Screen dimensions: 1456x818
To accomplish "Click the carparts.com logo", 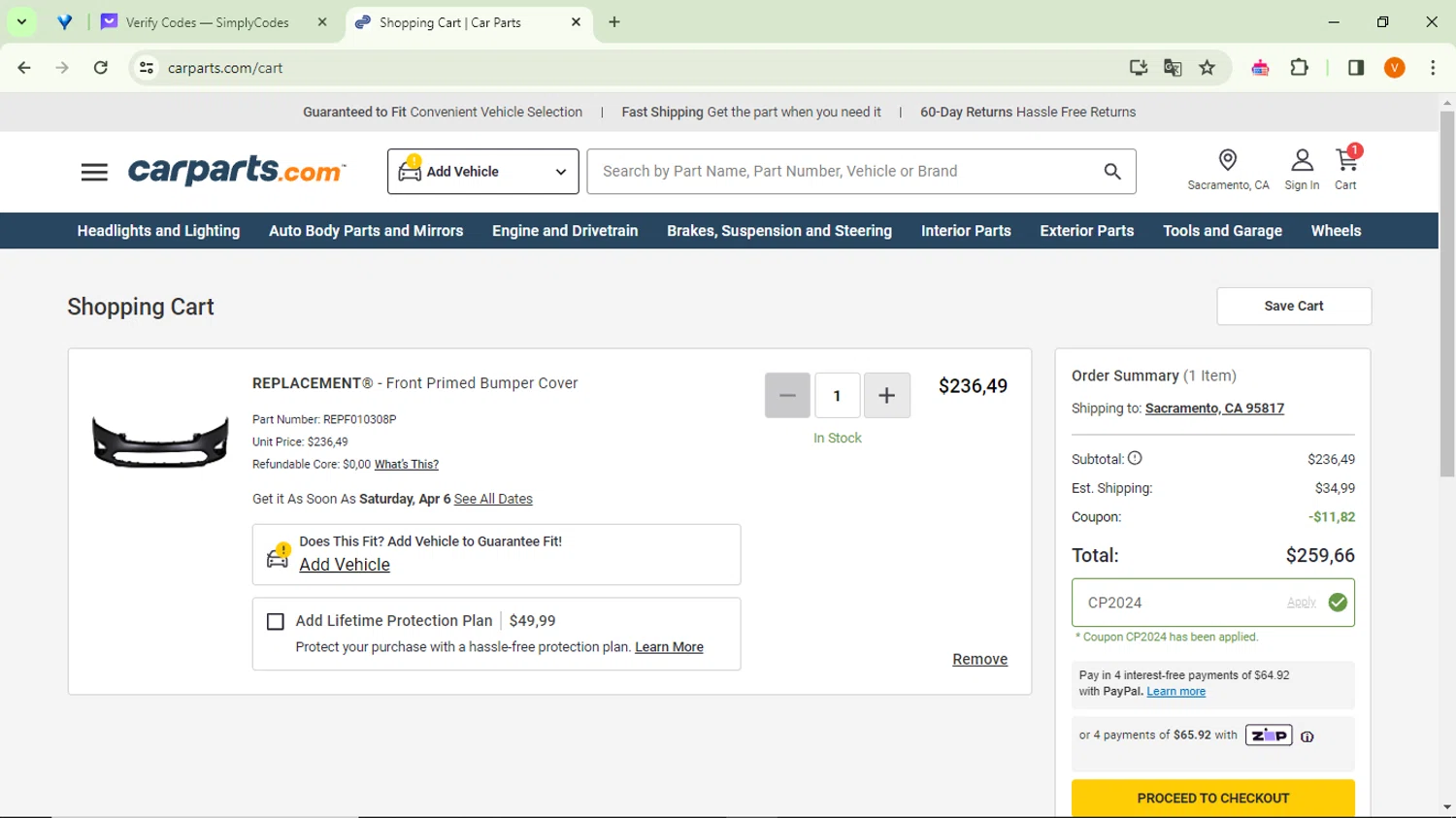I will [x=237, y=171].
